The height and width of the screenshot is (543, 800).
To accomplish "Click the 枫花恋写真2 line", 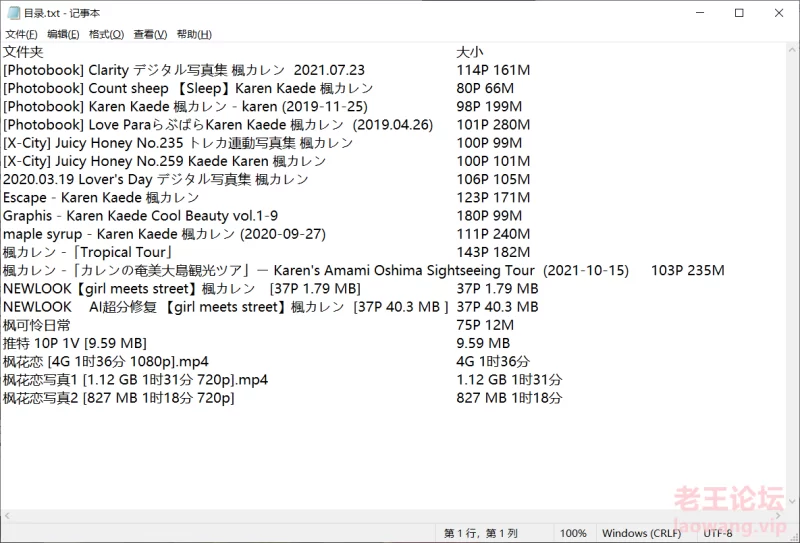I will click(118, 398).
